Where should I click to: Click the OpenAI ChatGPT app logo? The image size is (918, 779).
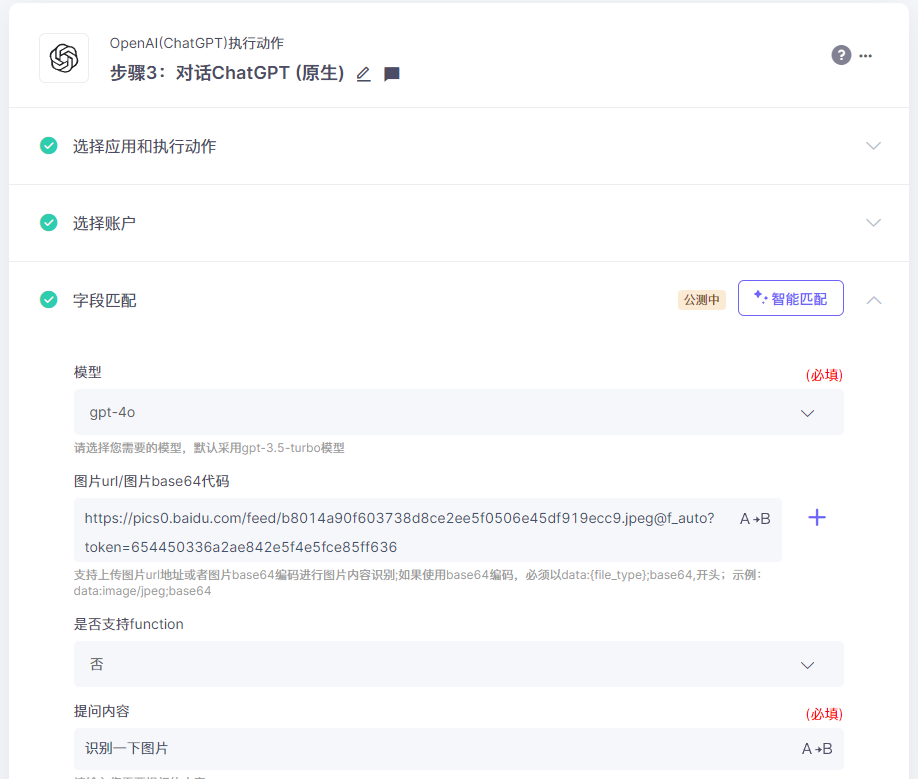(x=64, y=58)
